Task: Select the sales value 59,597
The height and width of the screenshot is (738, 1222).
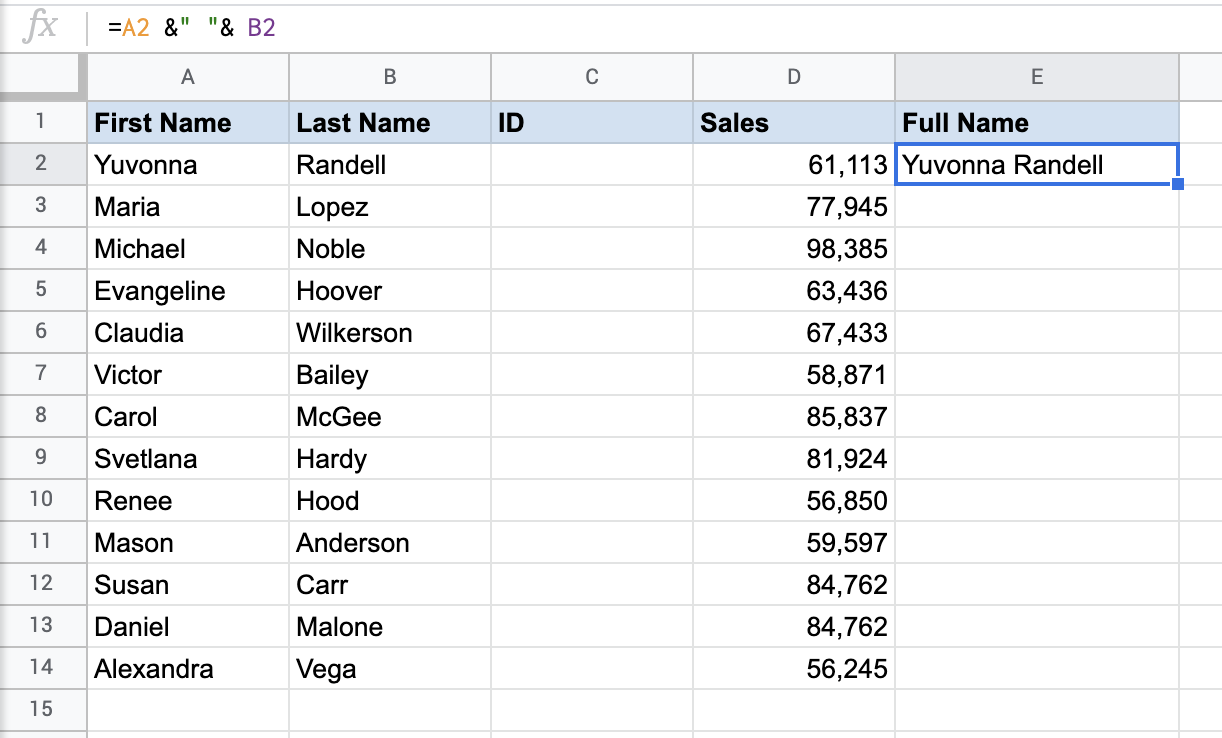Action: click(794, 542)
